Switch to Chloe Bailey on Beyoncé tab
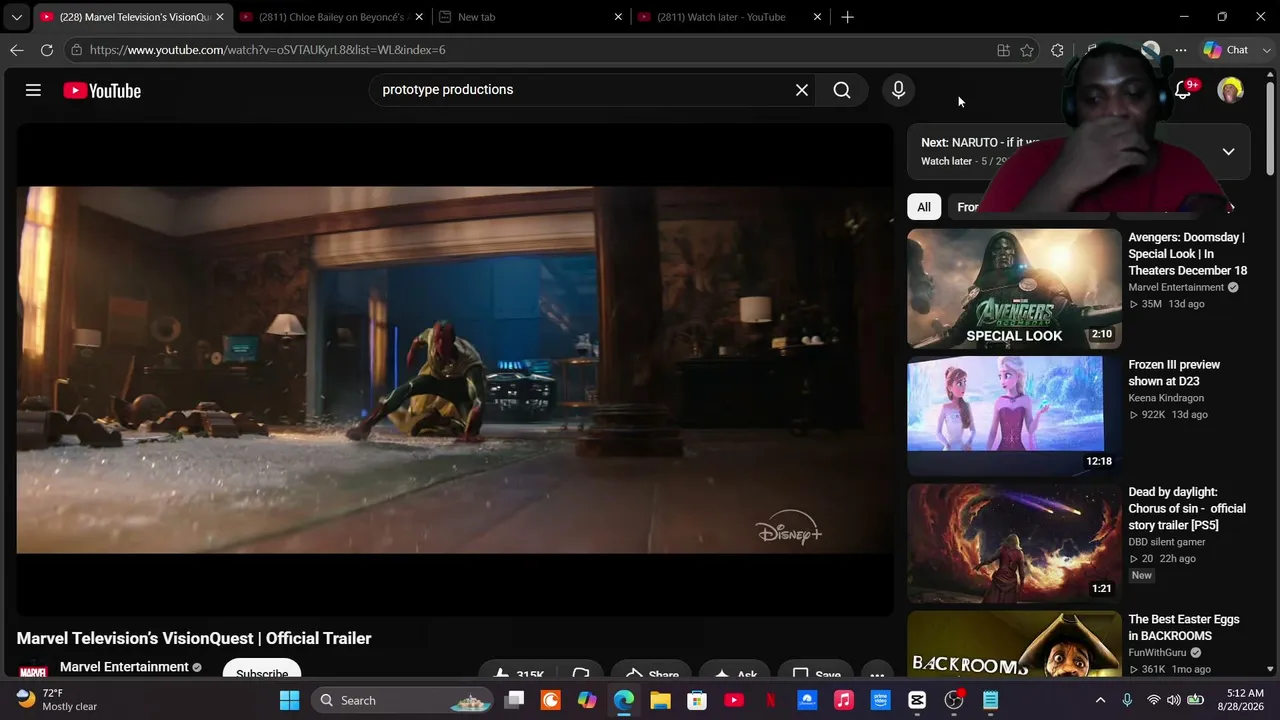 (331, 17)
